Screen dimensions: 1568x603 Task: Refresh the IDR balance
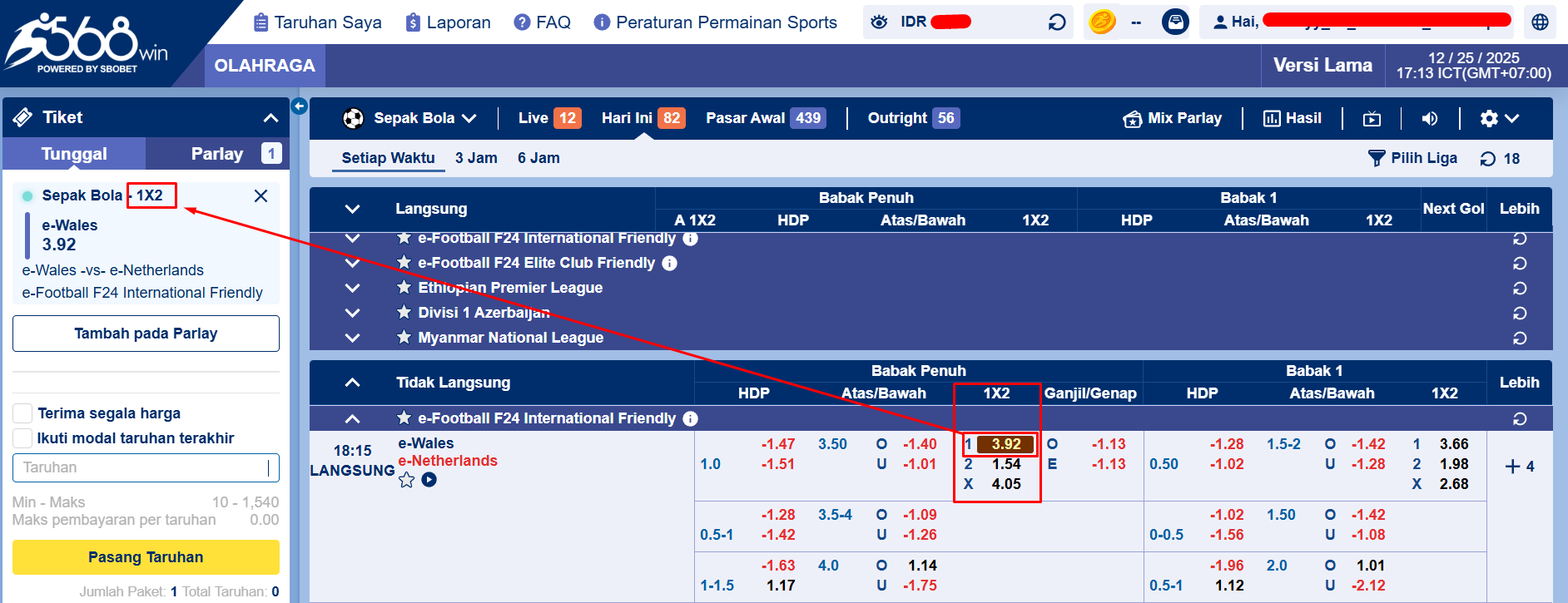click(x=1057, y=22)
